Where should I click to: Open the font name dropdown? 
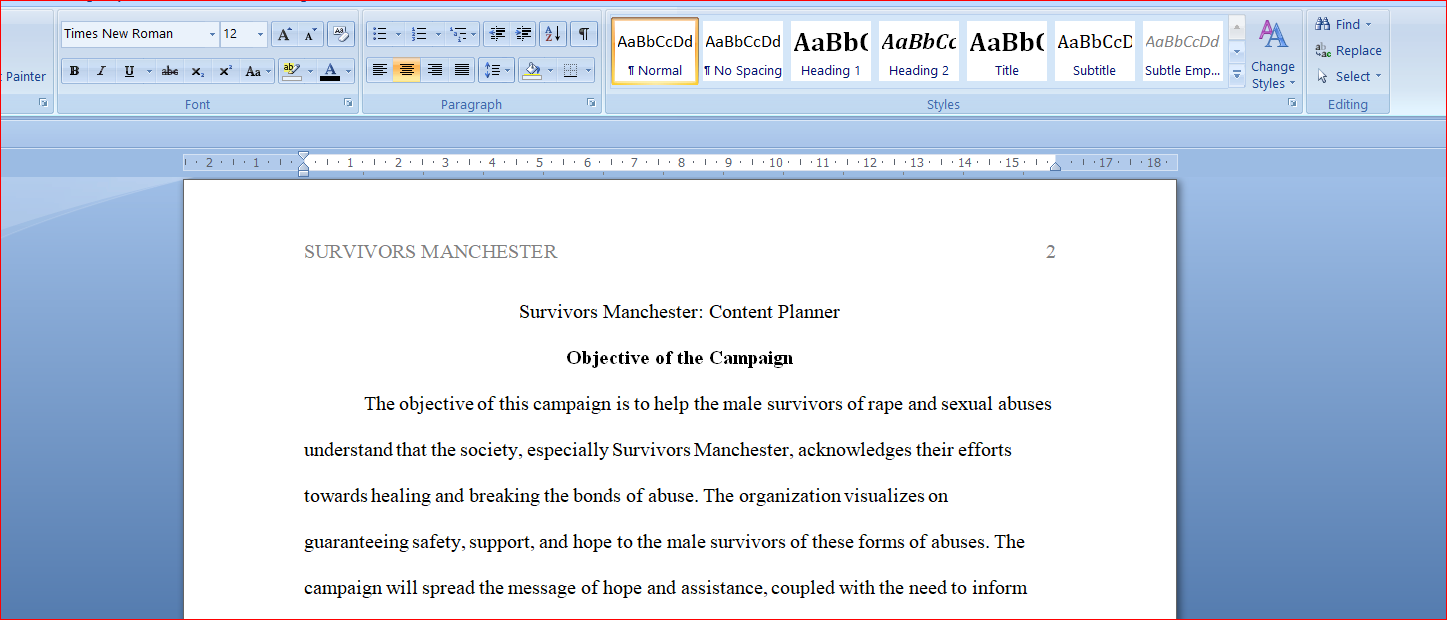click(x=212, y=34)
